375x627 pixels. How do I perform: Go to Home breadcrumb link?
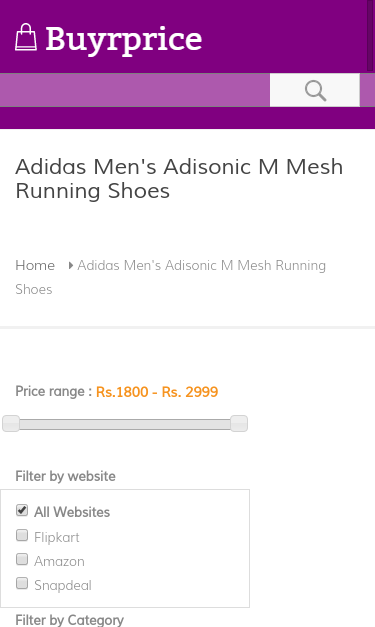35,265
